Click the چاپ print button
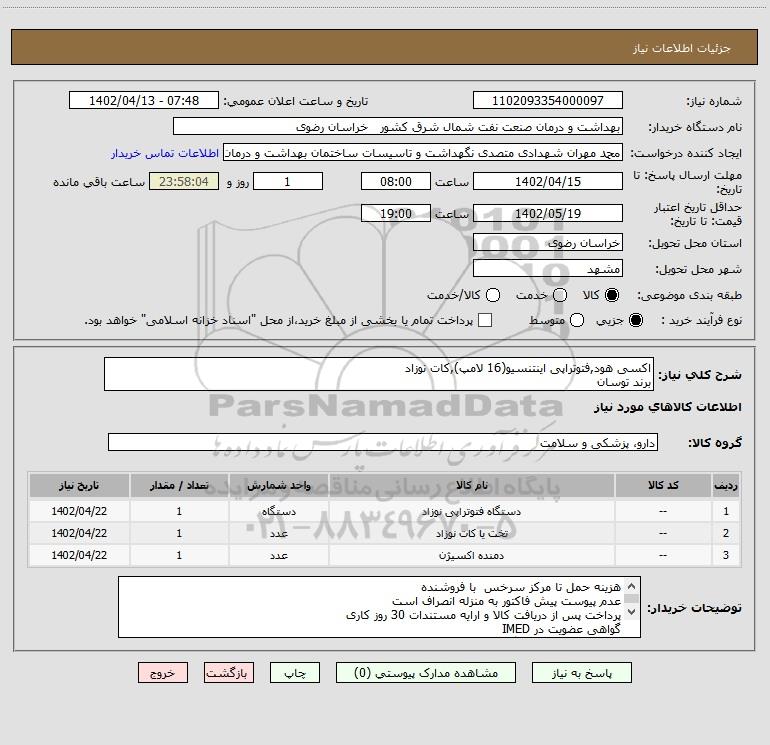The width and height of the screenshot is (770, 745). pos(295,673)
